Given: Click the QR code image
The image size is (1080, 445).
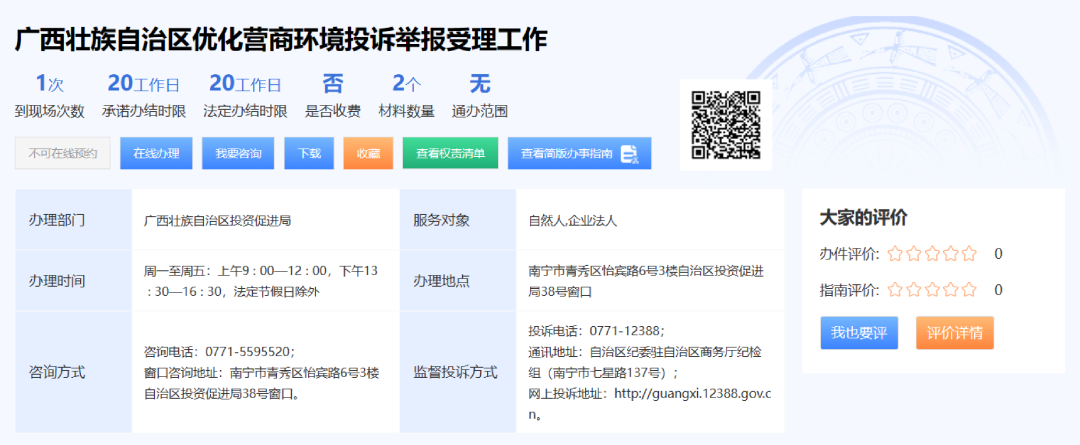Looking at the screenshot, I should [726, 125].
